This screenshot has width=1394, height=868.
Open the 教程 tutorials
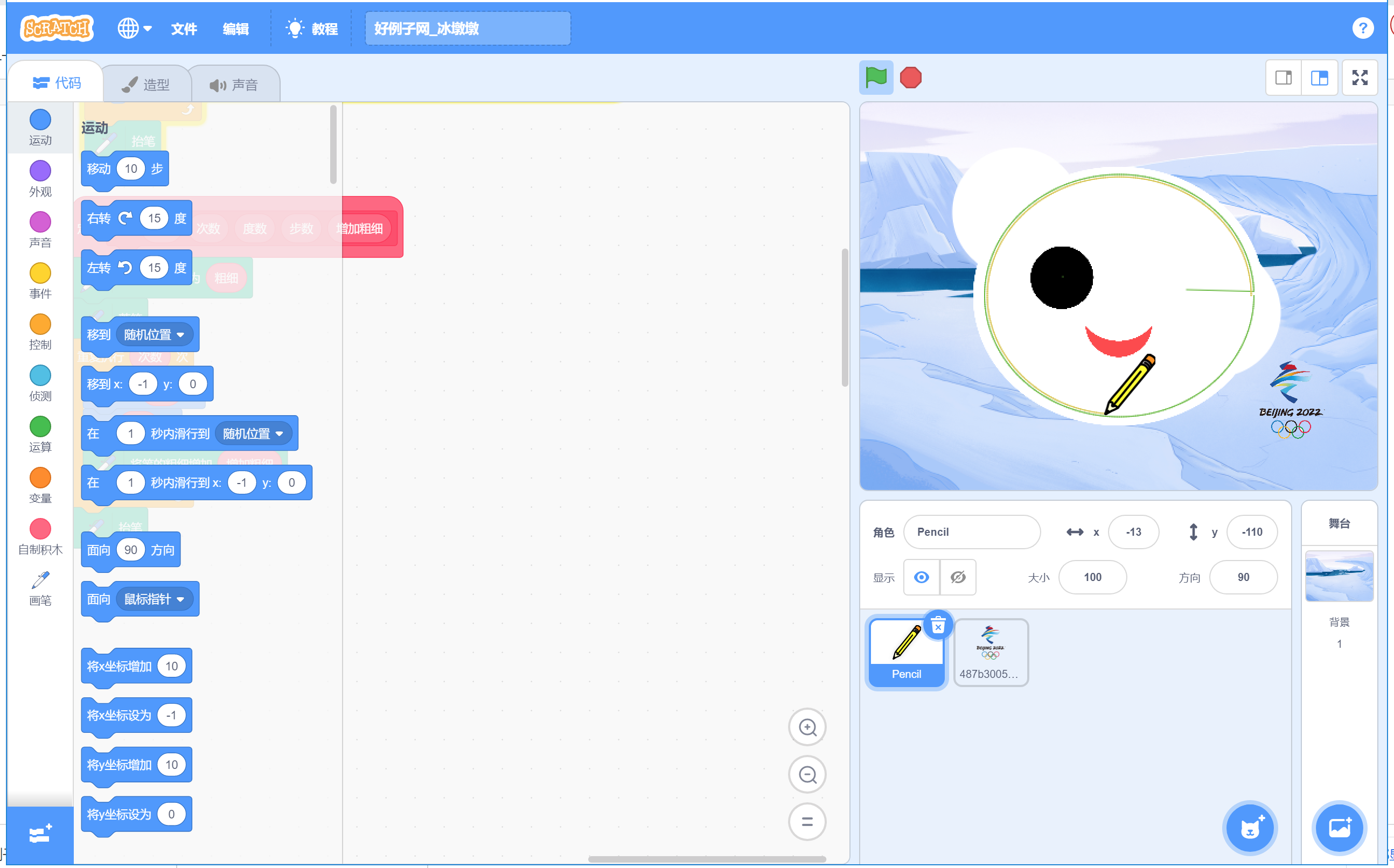312,28
